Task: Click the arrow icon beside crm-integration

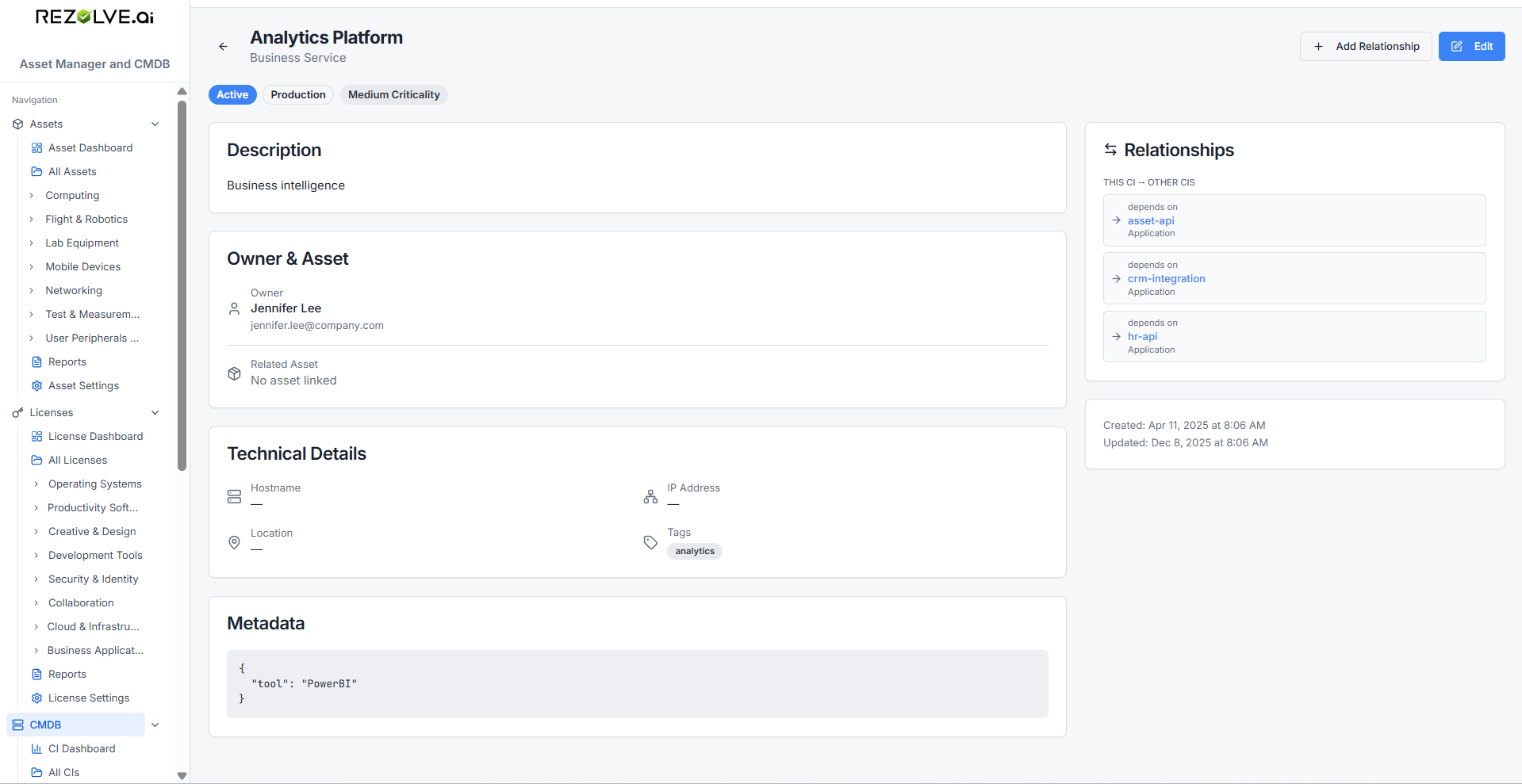Action: pyautogui.click(x=1116, y=279)
